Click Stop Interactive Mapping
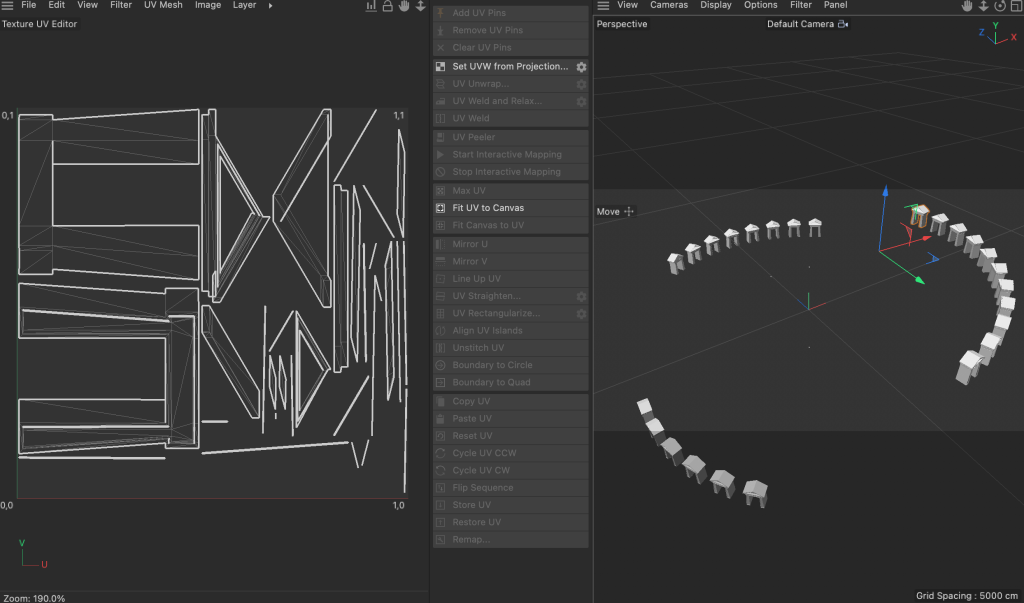This screenshot has height=603, width=1024. point(511,172)
